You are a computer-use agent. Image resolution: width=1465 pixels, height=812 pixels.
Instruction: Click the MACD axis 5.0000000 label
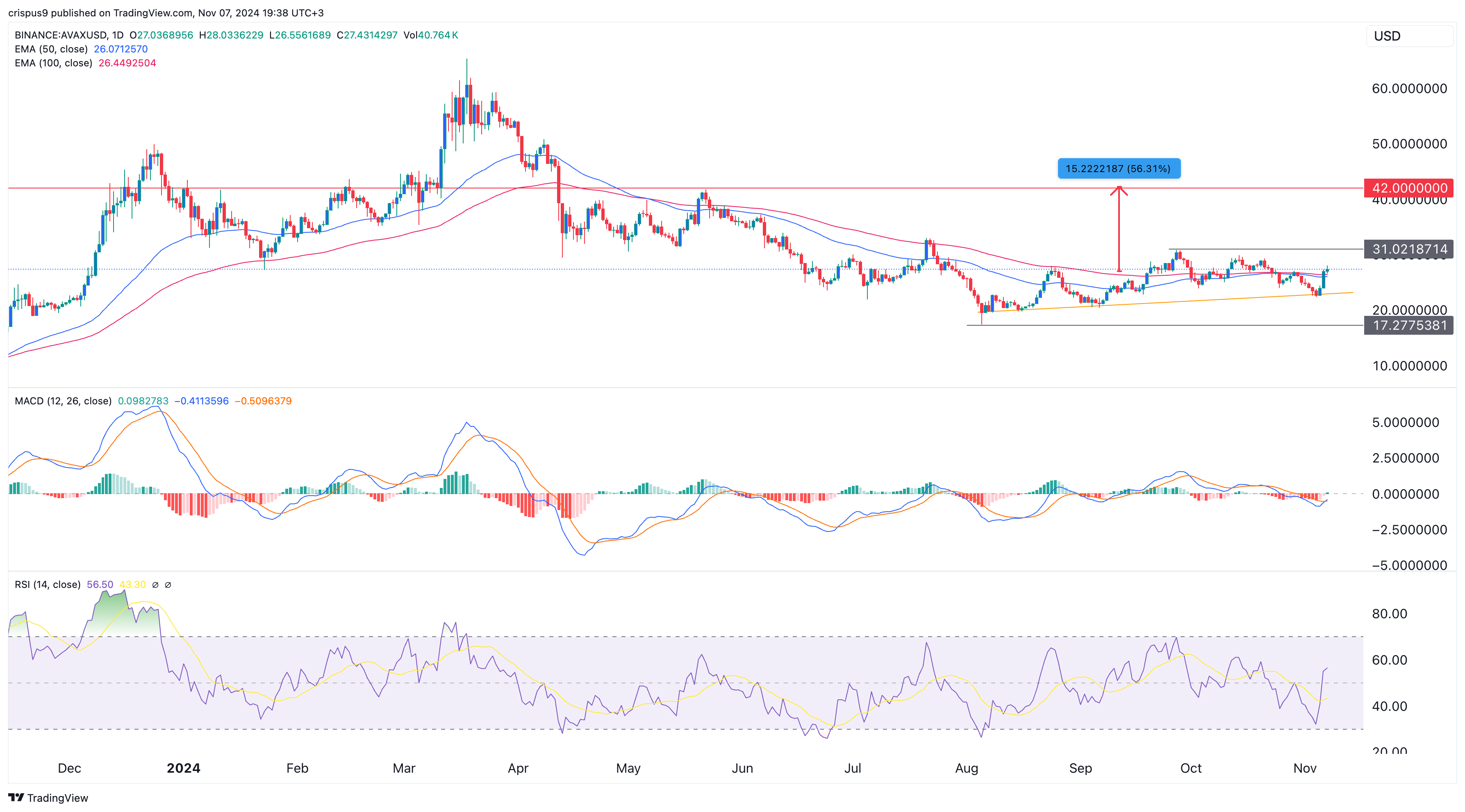[x=1405, y=422]
